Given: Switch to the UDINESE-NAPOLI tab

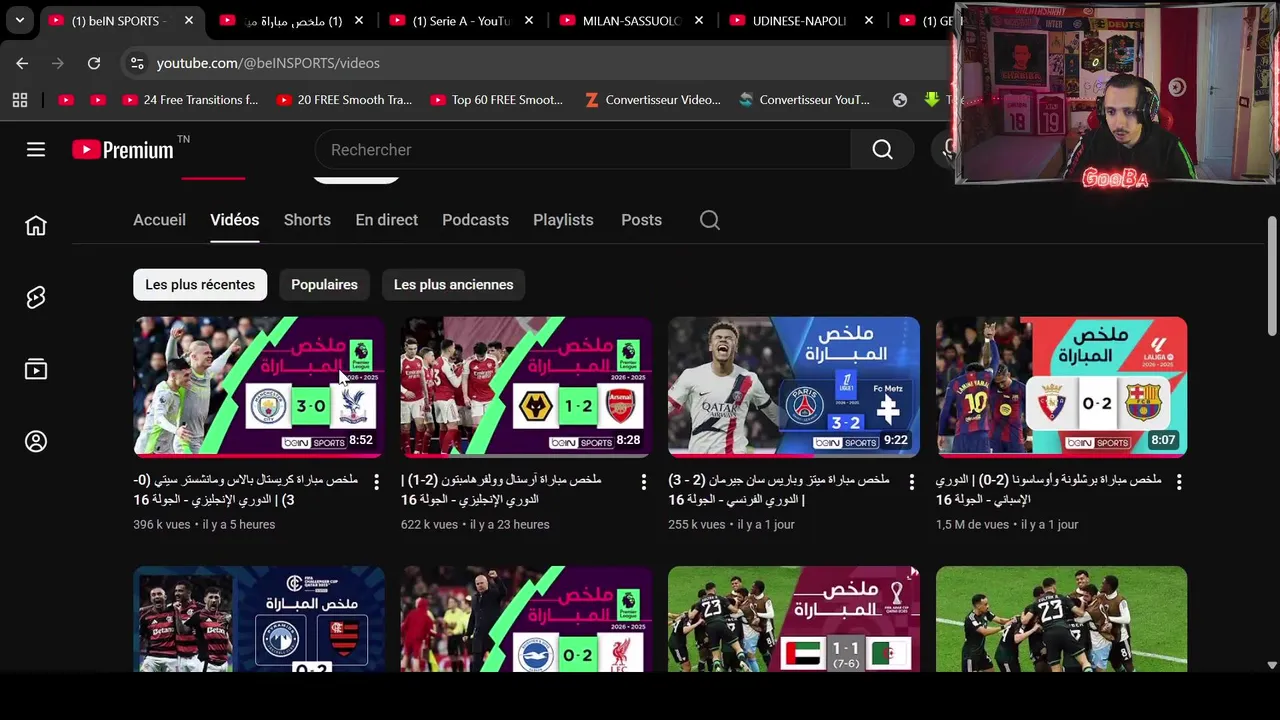Looking at the screenshot, I should [x=802, y=21].
